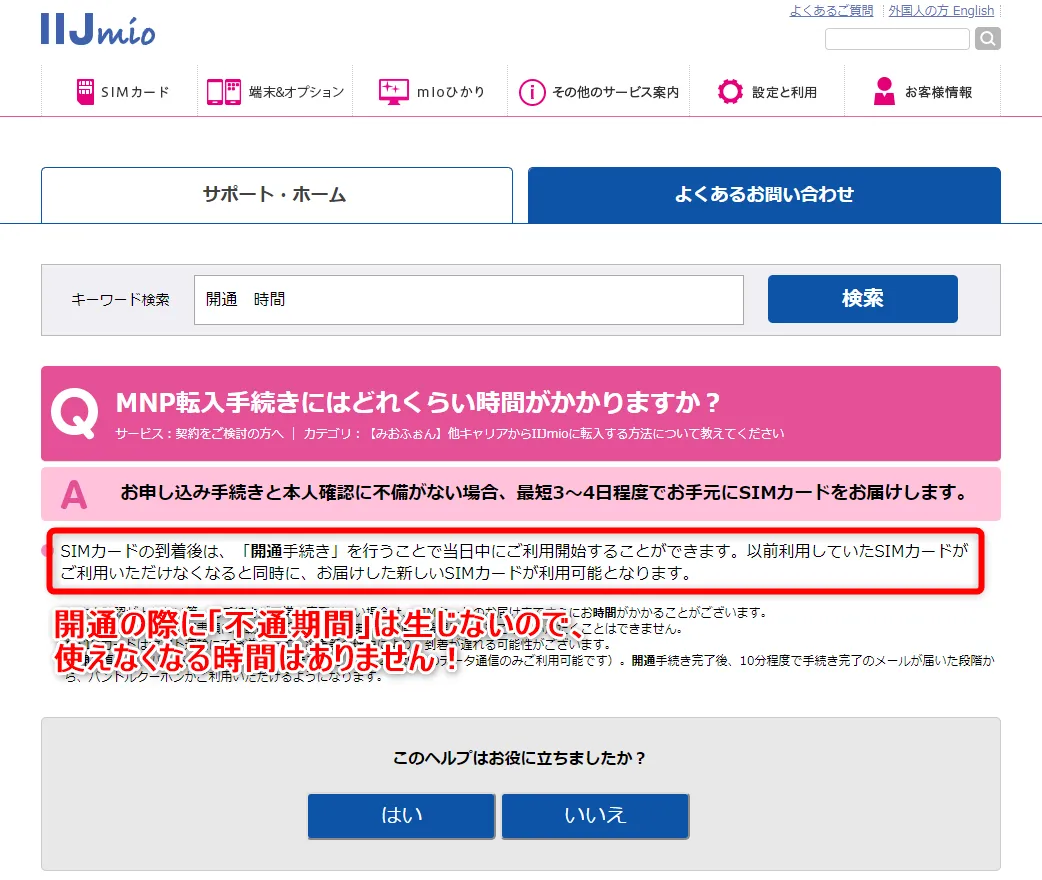Click the pink answer summary text
The image size is (1042, 880).
(x=544, y=493)
